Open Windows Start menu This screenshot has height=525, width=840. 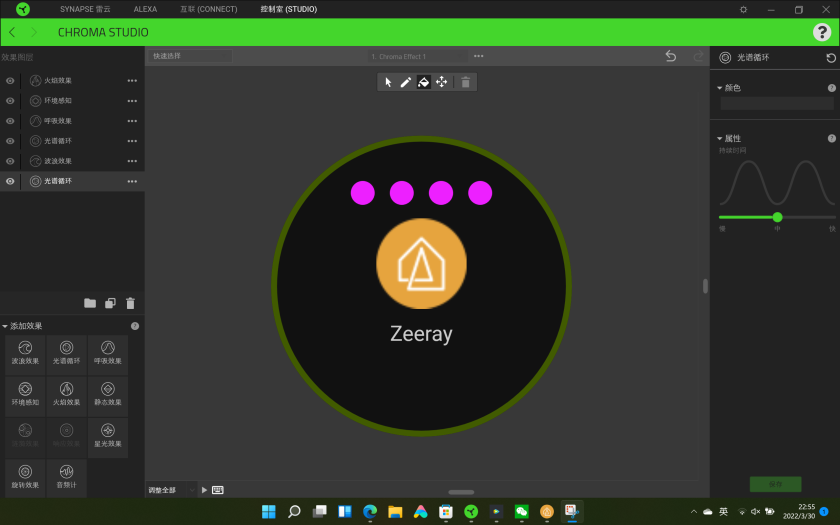coord(268,512)
